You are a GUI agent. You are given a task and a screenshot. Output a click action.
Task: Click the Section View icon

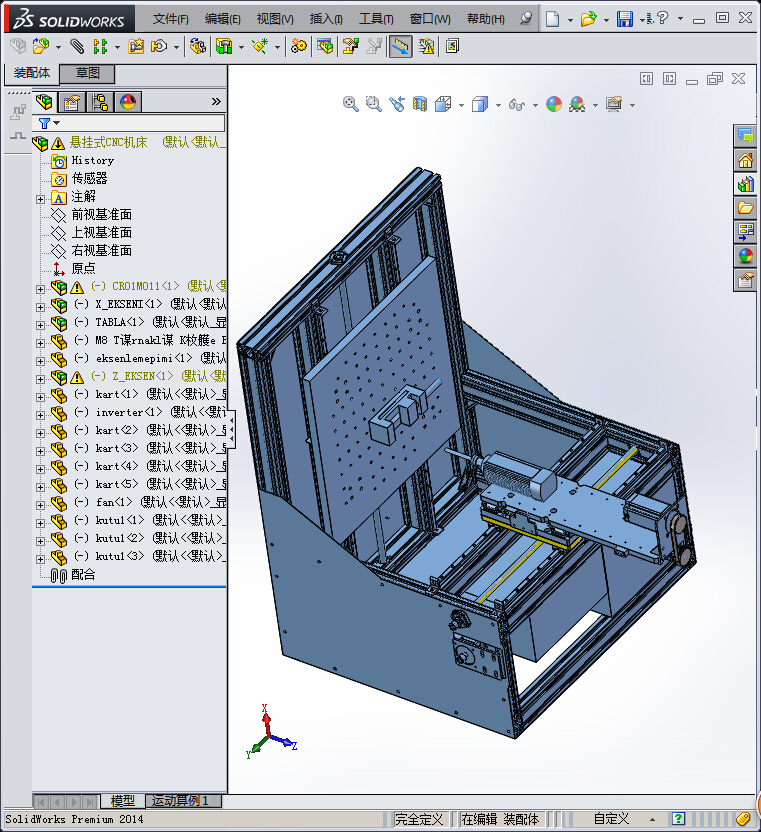(x=420, y=104)
